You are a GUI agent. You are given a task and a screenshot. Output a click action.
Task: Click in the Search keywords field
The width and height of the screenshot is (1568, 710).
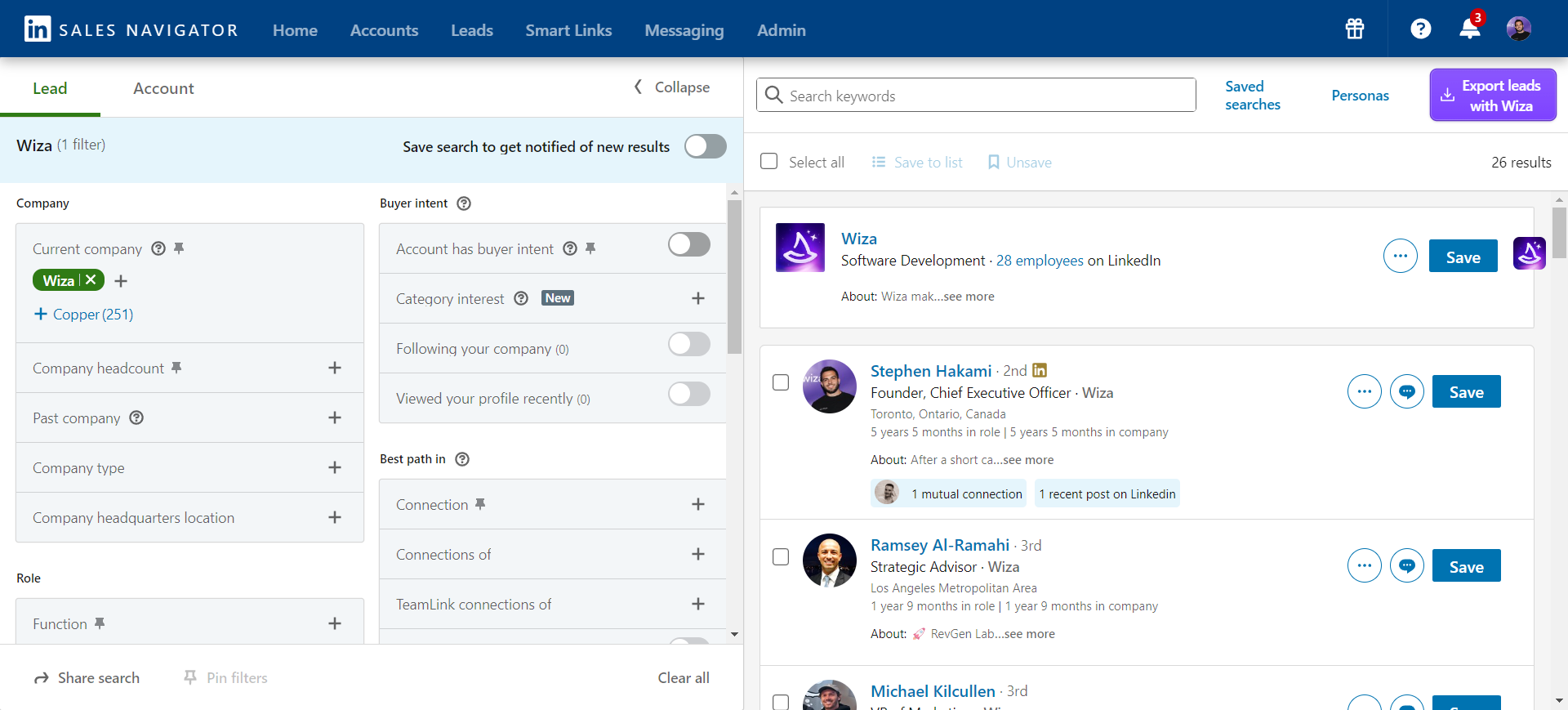pos(976,95)
